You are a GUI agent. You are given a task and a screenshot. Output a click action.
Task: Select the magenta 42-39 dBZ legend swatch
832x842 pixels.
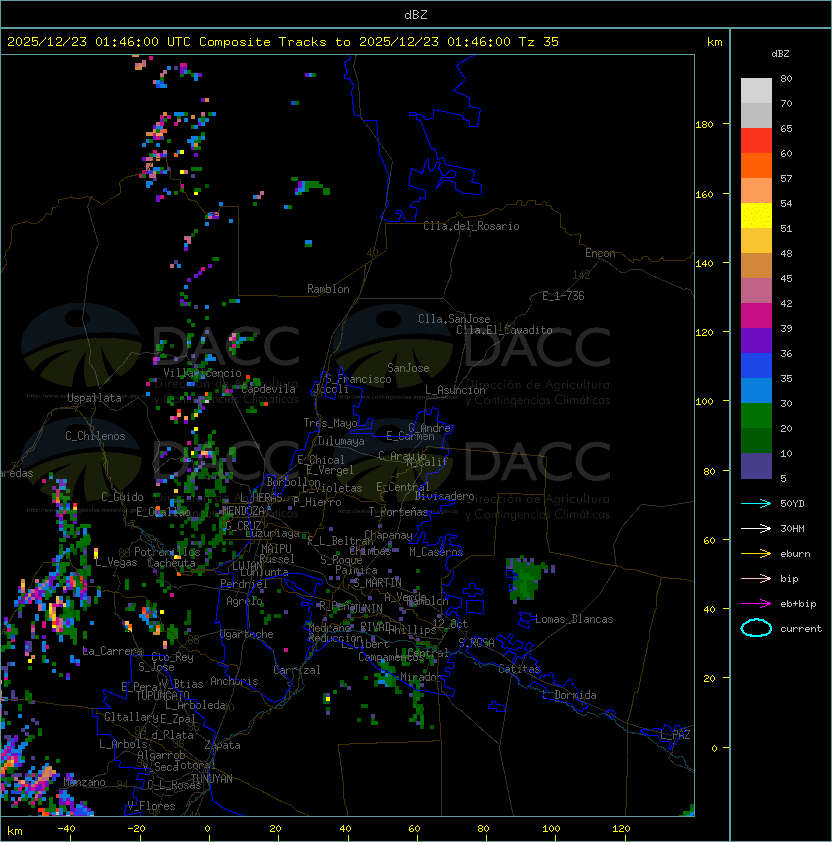point(756,315)
